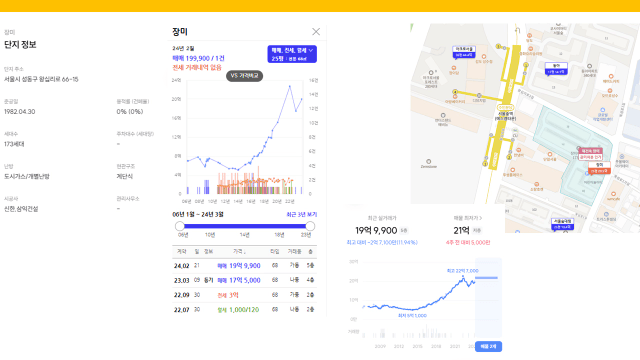Select the 24.02 매매 19억 9,900 row
Image resolution: width=640 pixels, height=360 pixels.
point(244,266)
